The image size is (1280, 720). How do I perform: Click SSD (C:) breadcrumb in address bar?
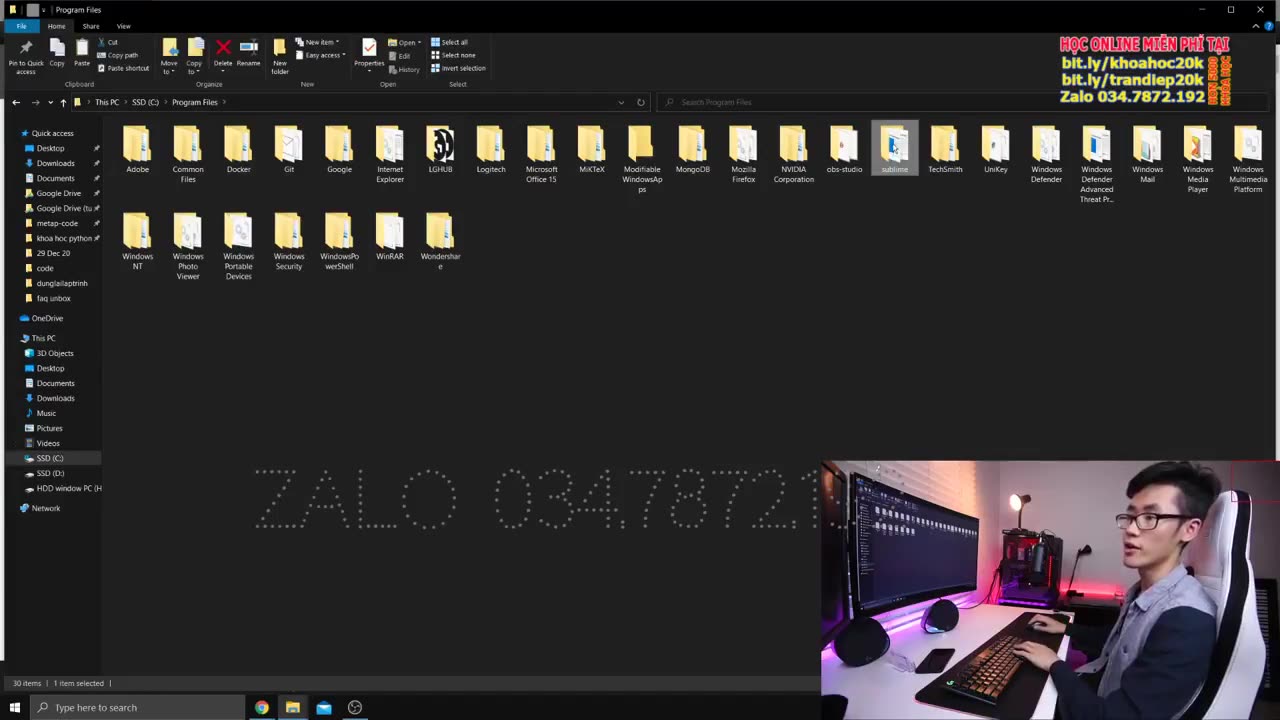coord(145,102)
